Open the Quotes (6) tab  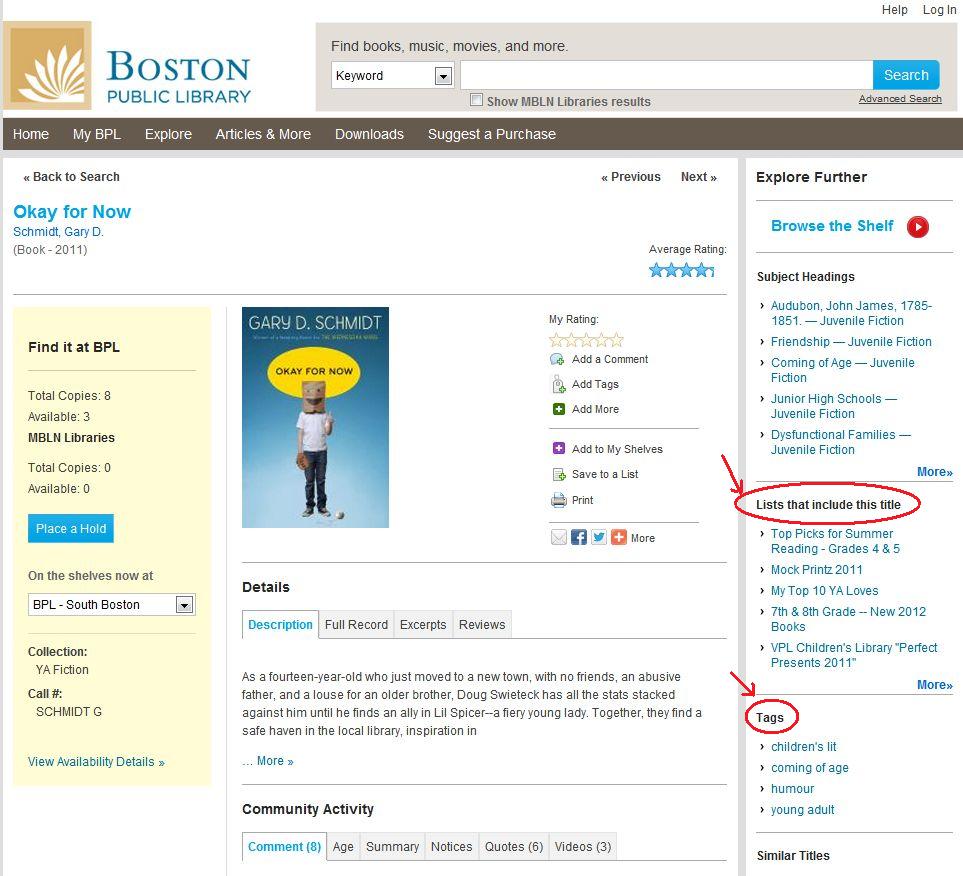pos(514,847)
